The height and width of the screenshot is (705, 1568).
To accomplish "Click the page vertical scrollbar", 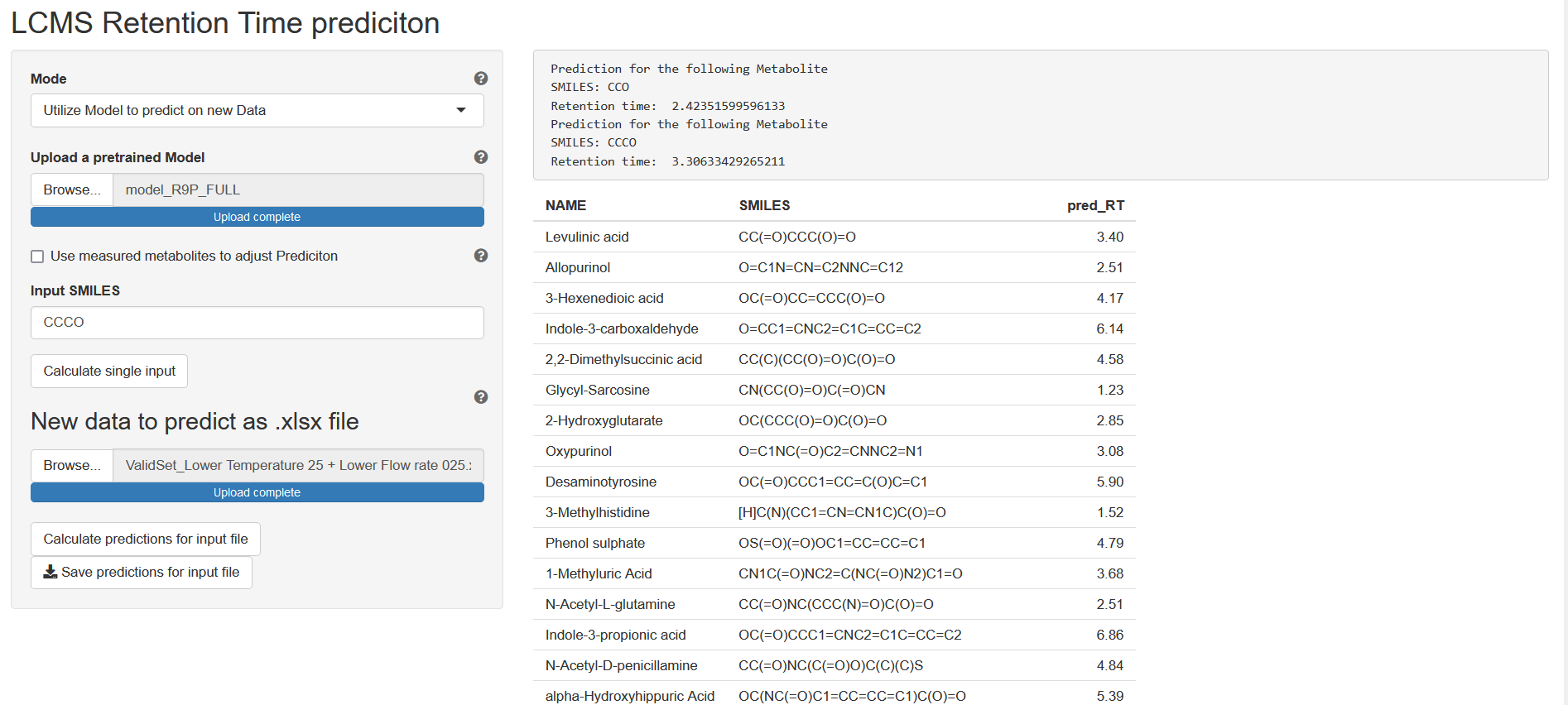I will coord(1566,352).
